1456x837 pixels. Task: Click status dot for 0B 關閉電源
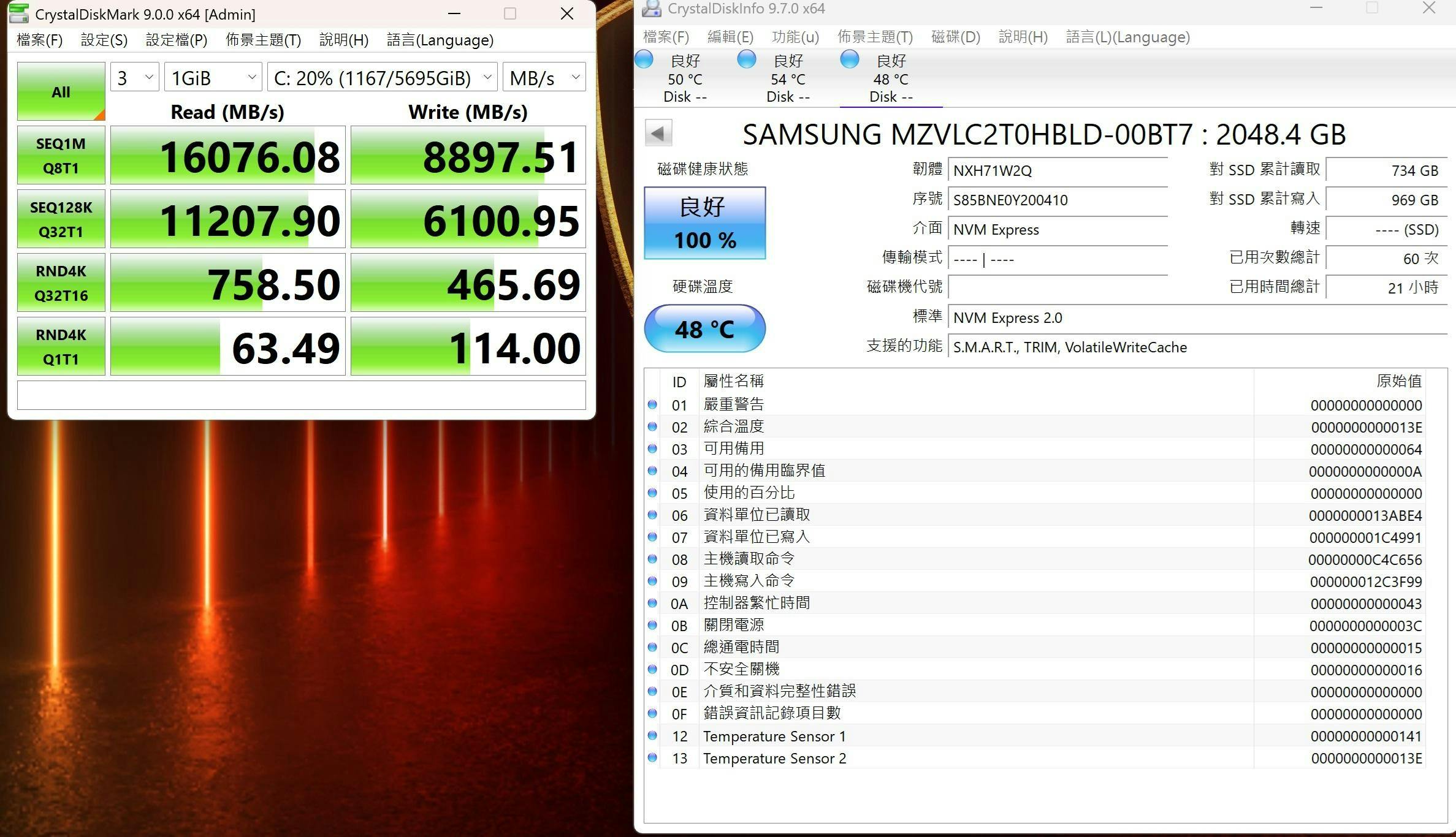point(652,625)
